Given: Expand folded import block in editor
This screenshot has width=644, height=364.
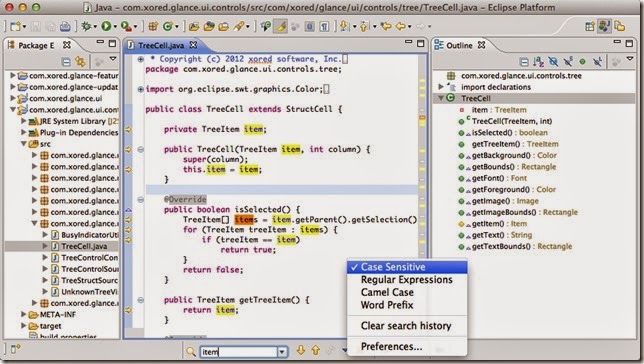Looking at the screenshot, I should coord(140,89).
